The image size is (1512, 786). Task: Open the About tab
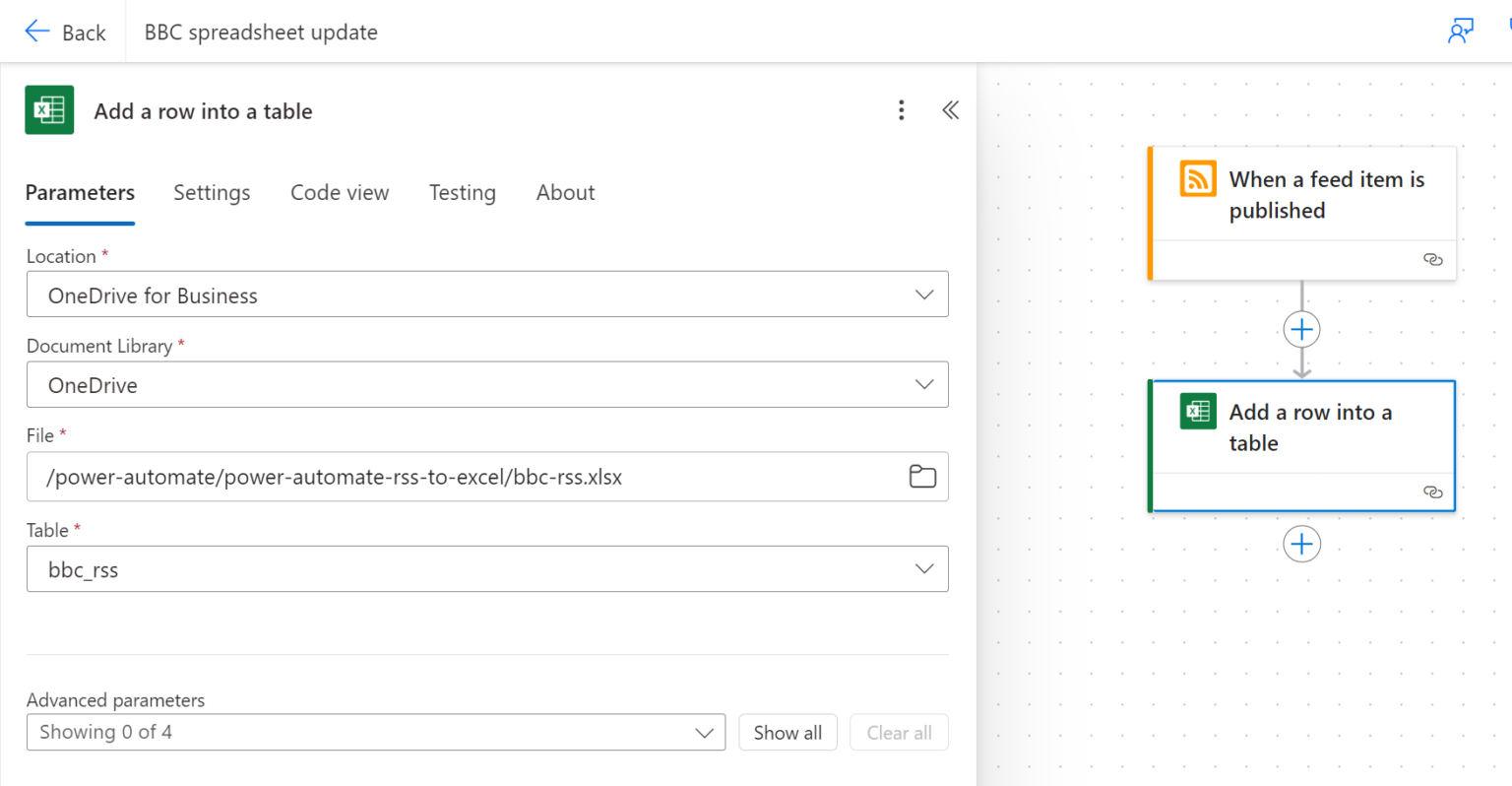coord(565,193)
